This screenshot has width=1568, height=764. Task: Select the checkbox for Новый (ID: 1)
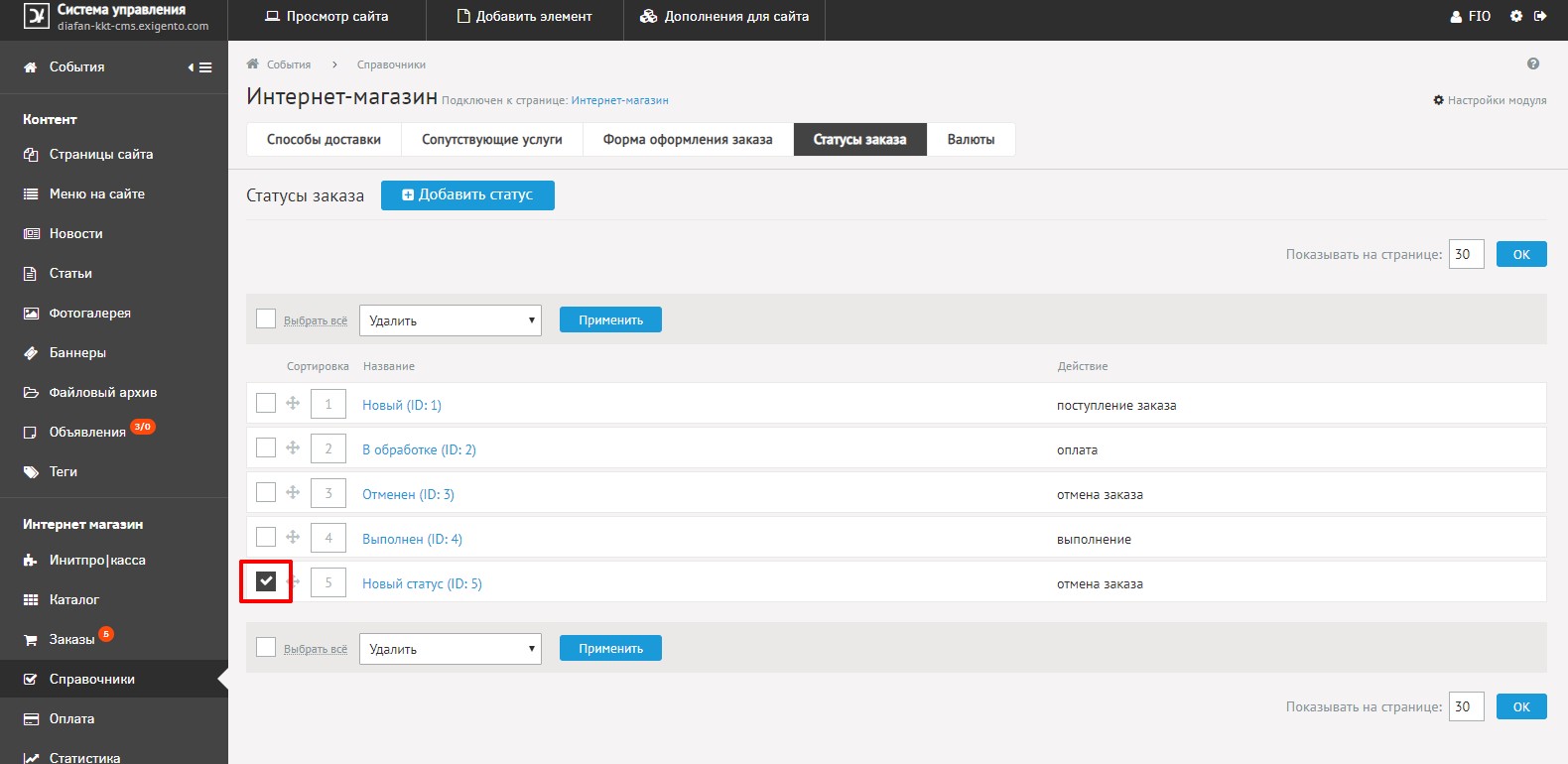pyautogui.click(x=266, y=403)
